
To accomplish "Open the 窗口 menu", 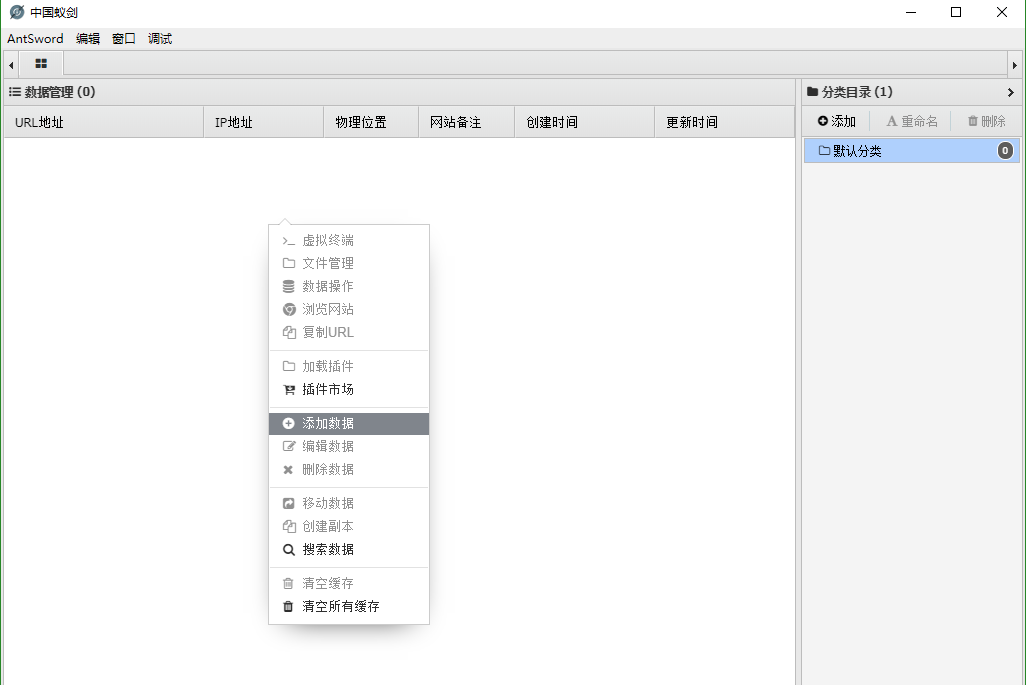I will (123, 39).
